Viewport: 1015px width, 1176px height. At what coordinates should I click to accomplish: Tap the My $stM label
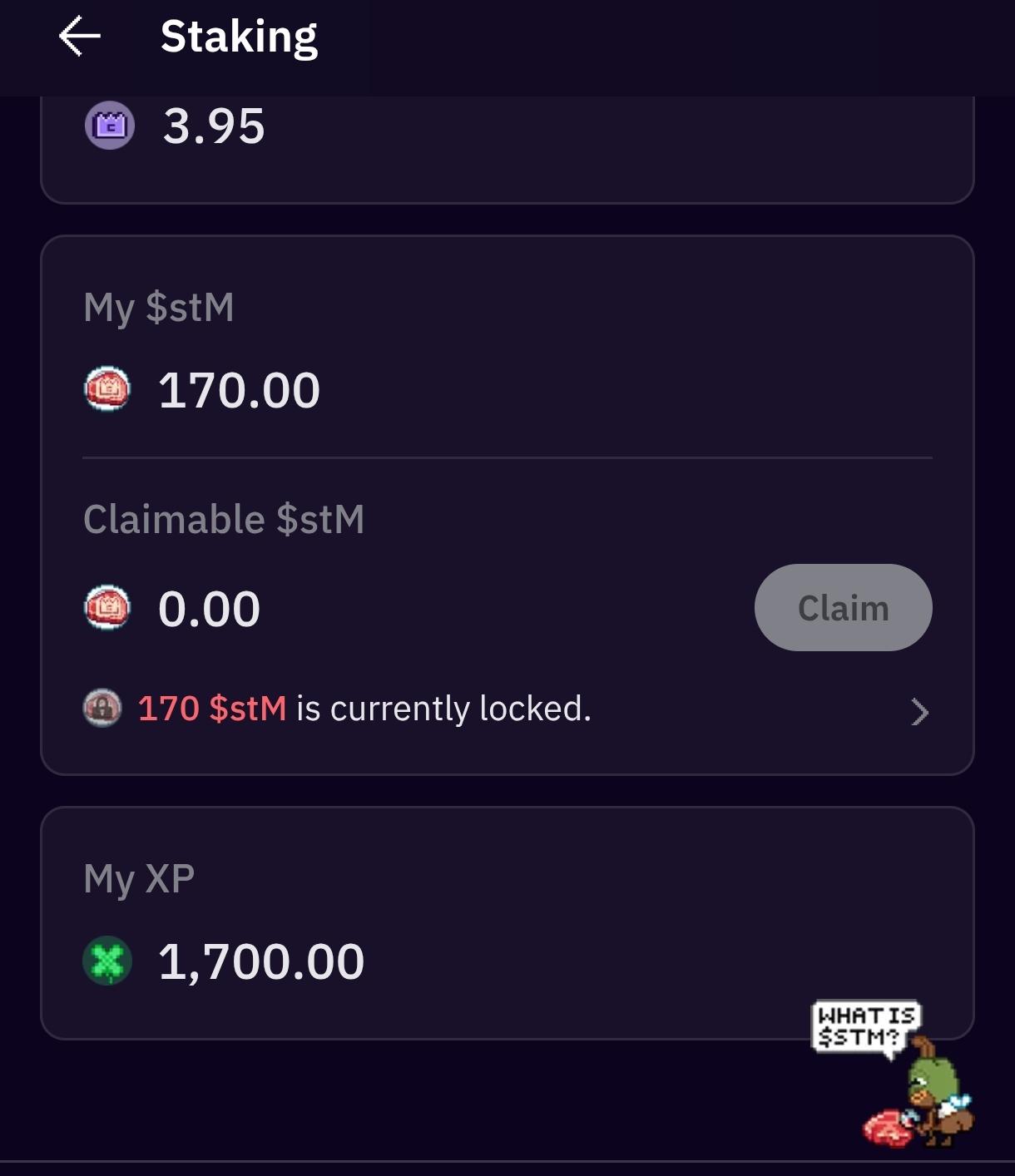tap(159, 308)
